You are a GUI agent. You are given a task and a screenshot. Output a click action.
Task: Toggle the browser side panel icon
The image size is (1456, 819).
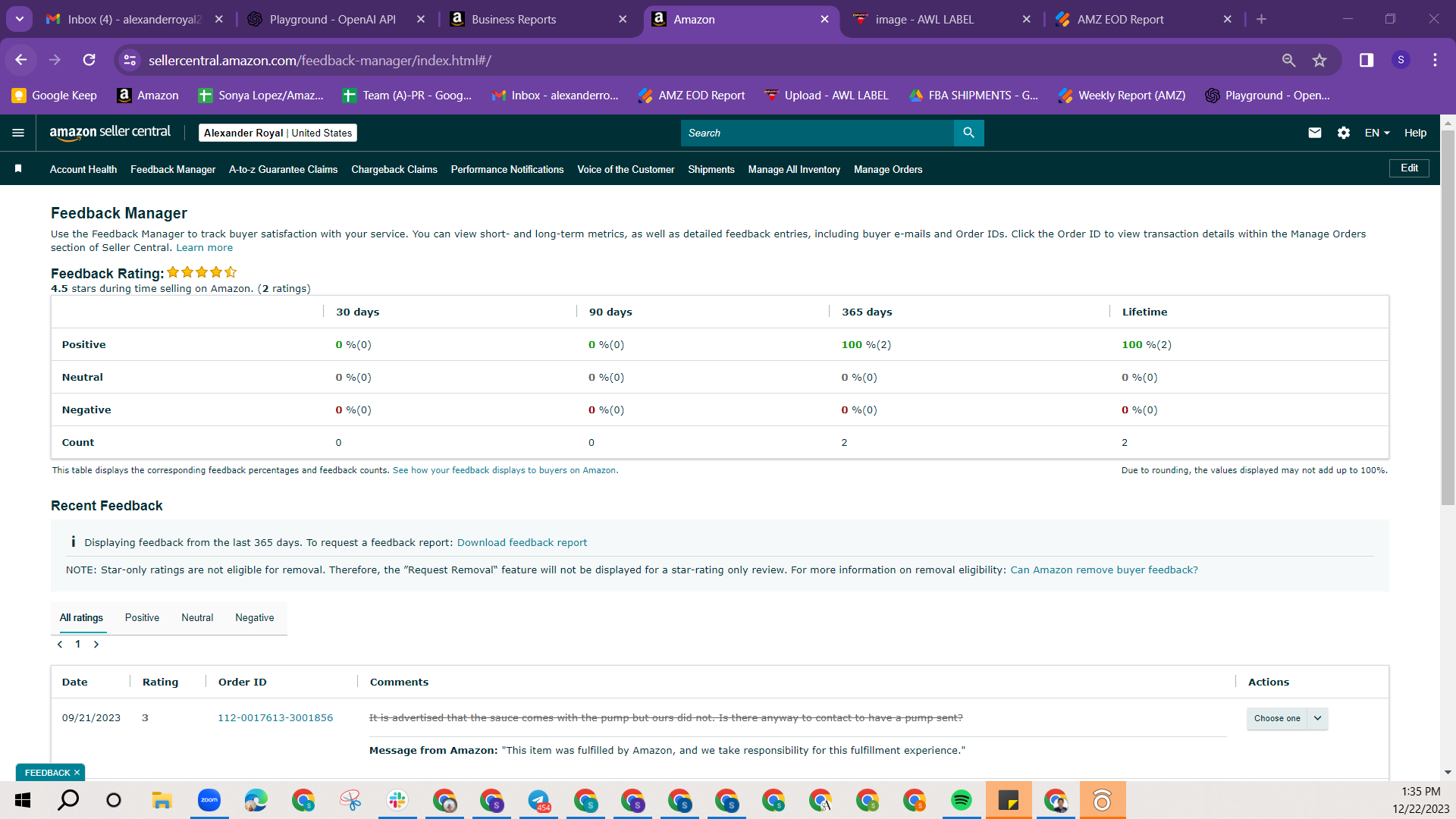pos(1367,60)
